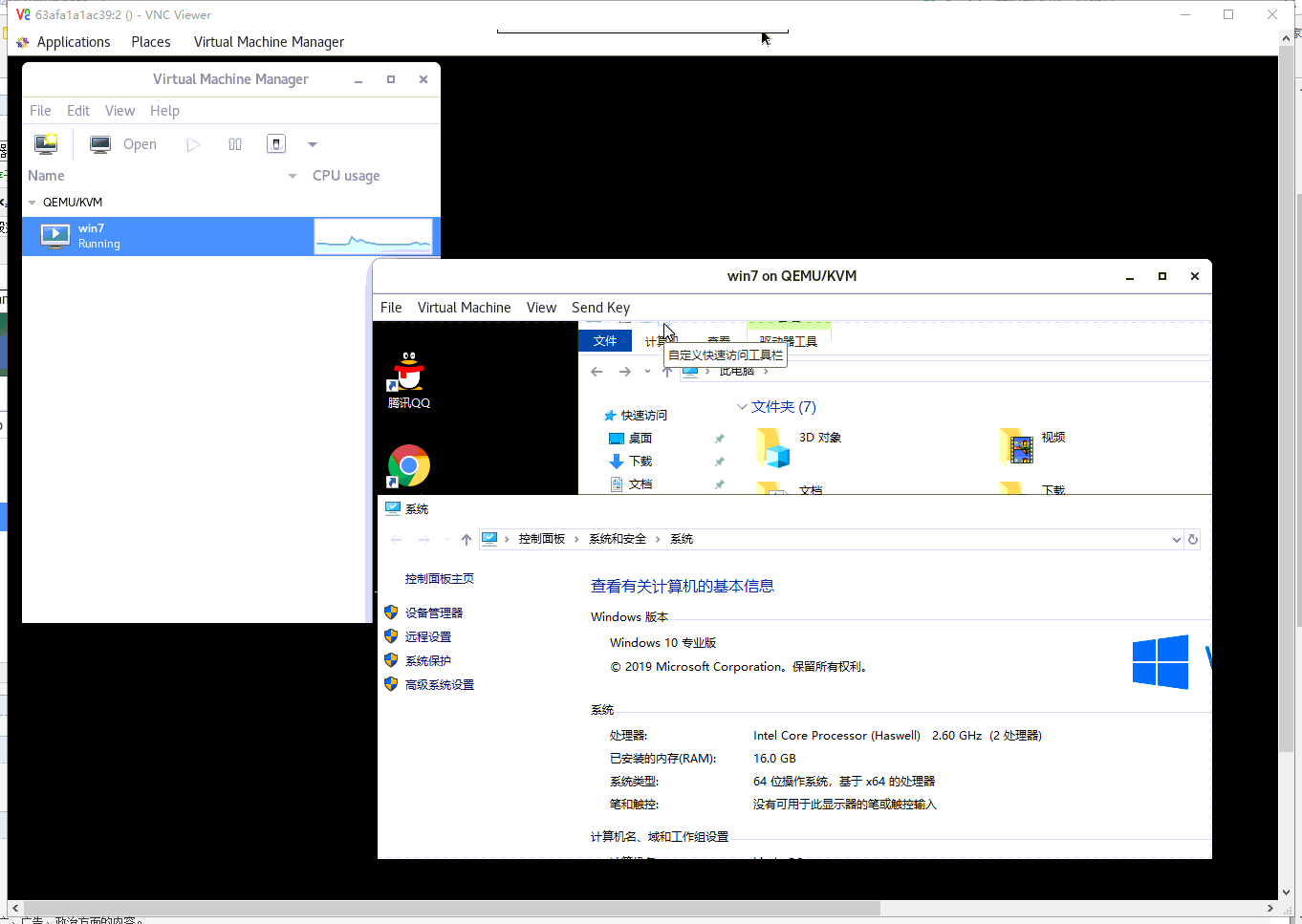Select the 文件 ribbon tab in Explorer
The width and height of the screenshot is (1302, 924).
[x=605, y=341]
